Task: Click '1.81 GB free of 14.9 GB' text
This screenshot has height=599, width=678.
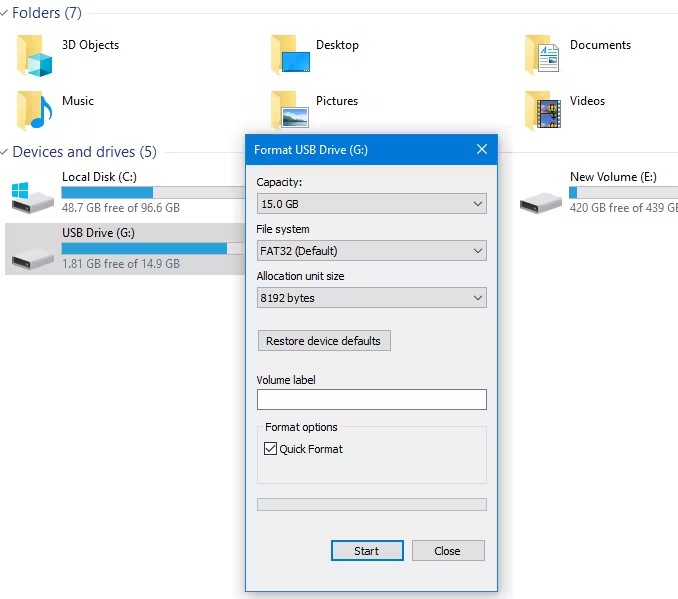Action: [121, 264]
